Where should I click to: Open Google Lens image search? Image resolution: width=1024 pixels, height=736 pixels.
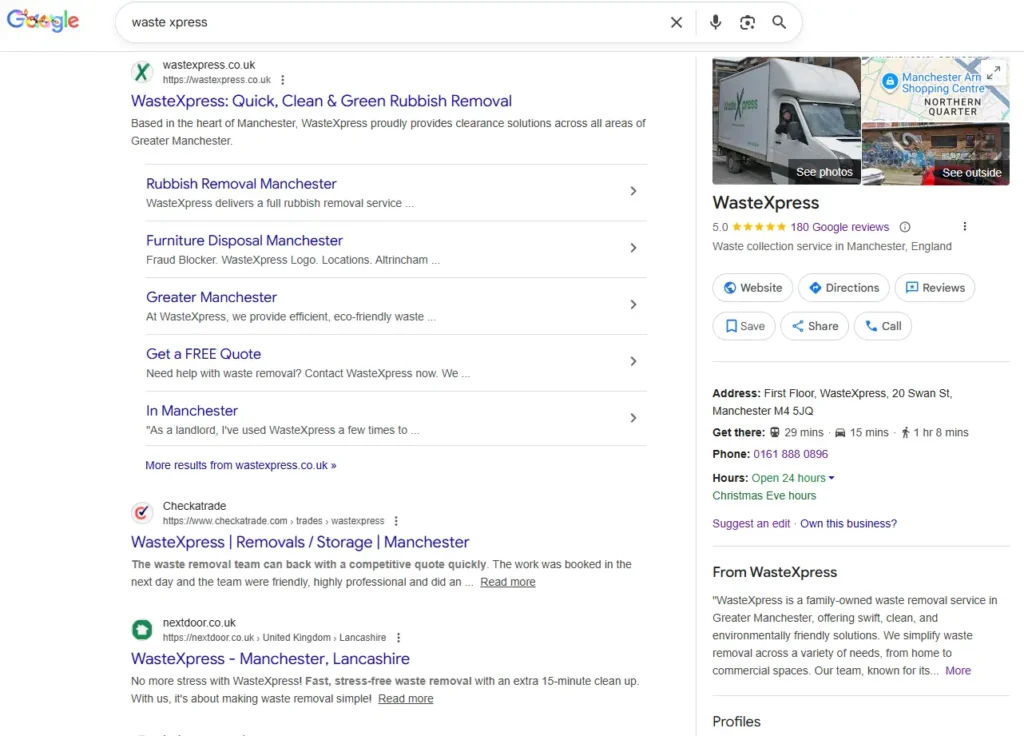[x=747, y=21]
